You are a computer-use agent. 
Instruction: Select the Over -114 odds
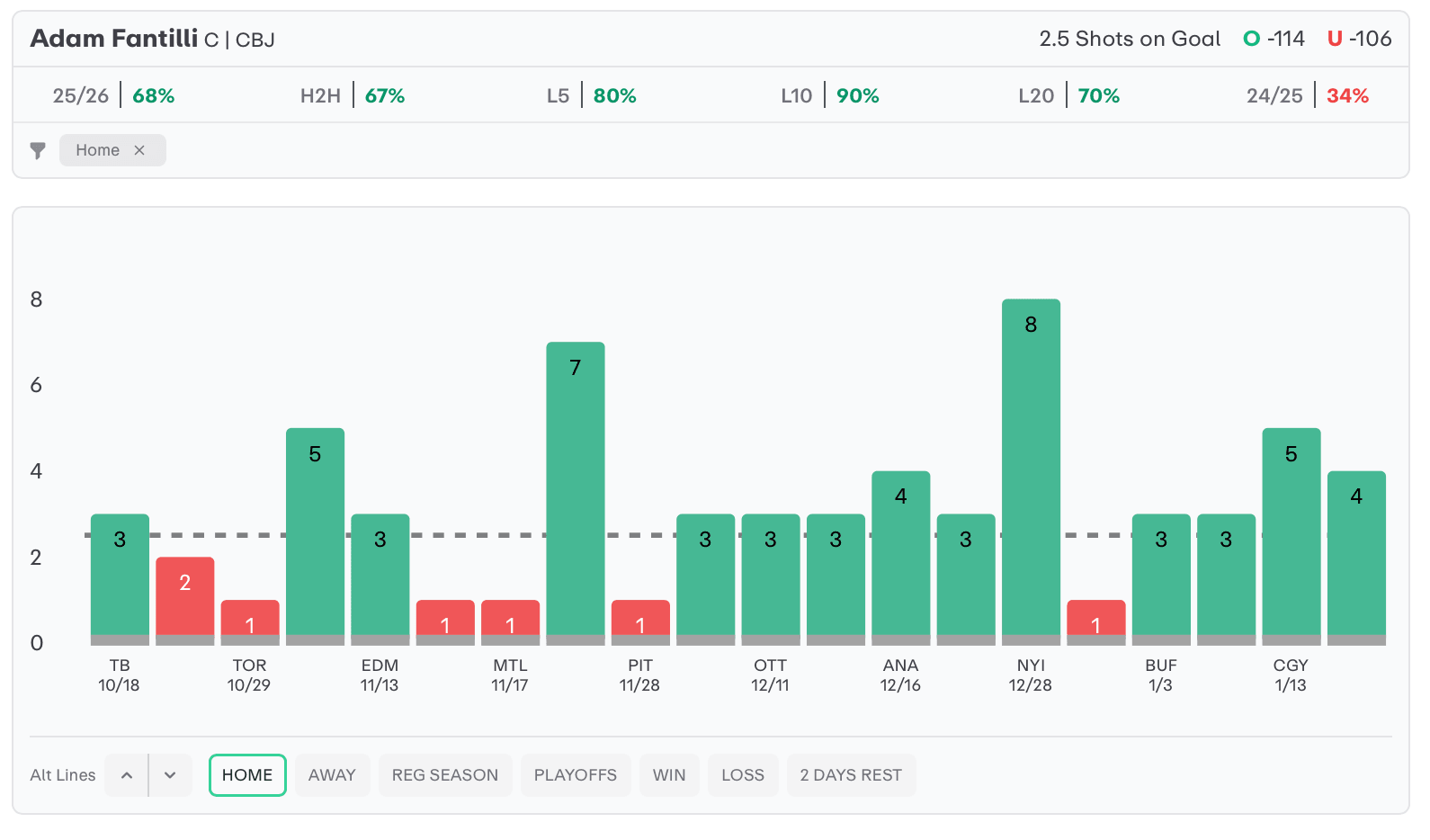click(x=1274, y=39)
